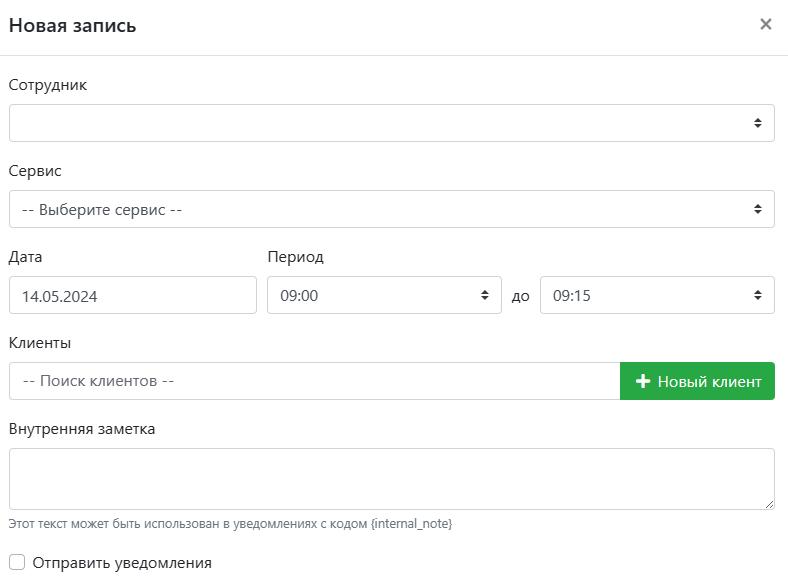
Task: Click the date field showing 14.05.2024
Action: 133,295
